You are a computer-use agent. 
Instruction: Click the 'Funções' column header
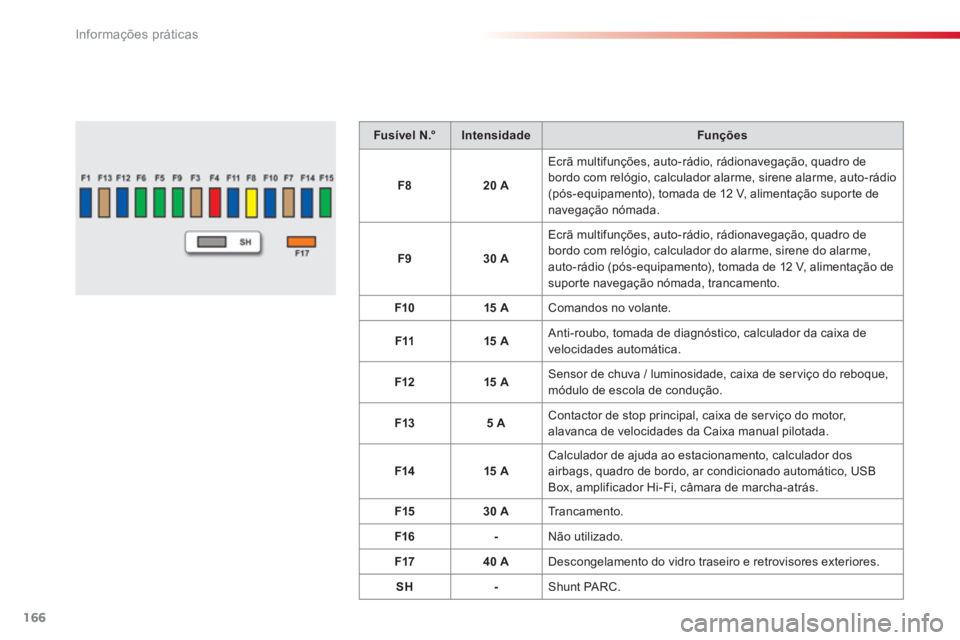pyautogui.click(x=722, y=135)
